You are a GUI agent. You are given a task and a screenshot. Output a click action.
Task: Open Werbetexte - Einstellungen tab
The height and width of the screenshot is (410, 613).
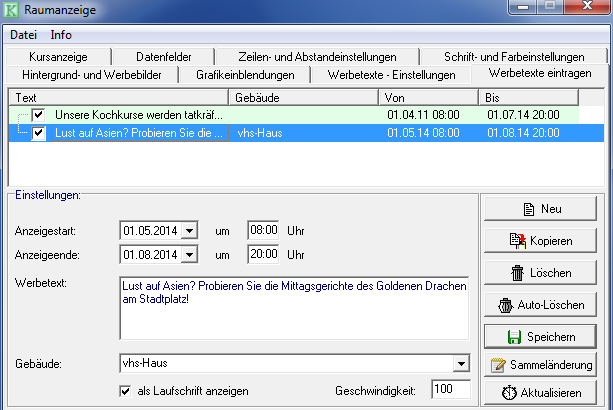[391, 75]
